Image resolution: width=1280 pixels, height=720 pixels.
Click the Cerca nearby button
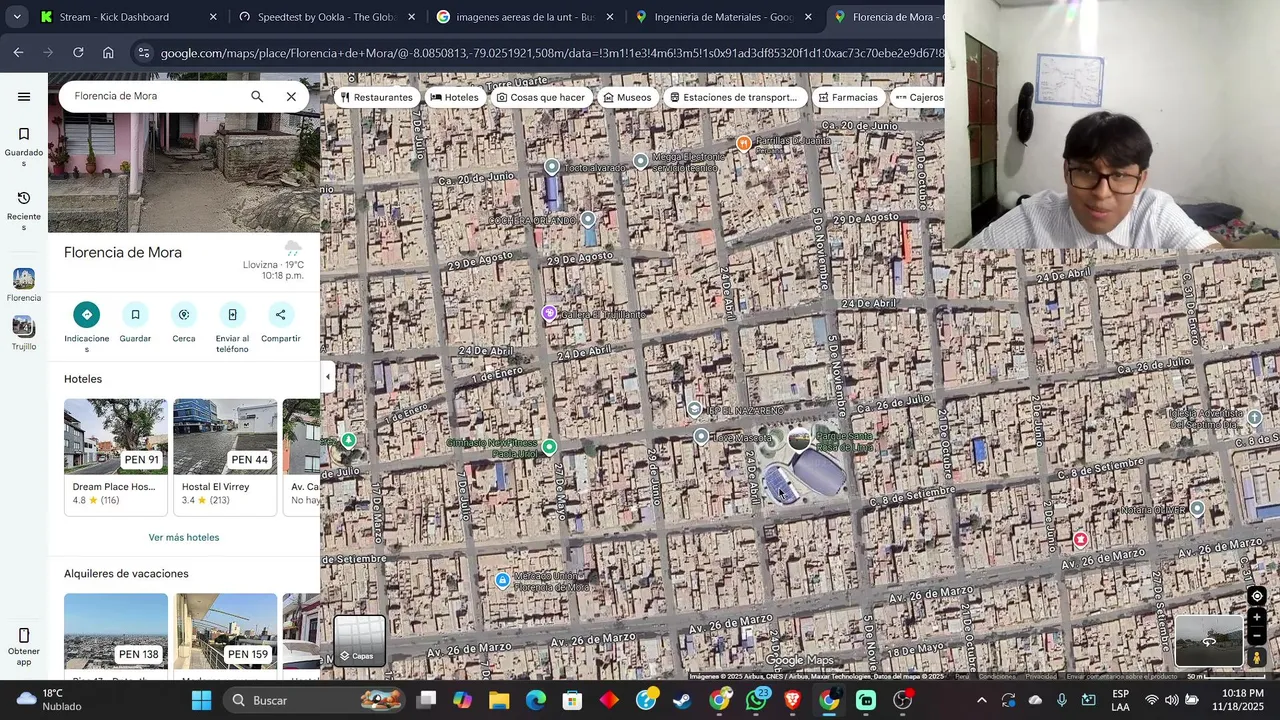point(184,323)
